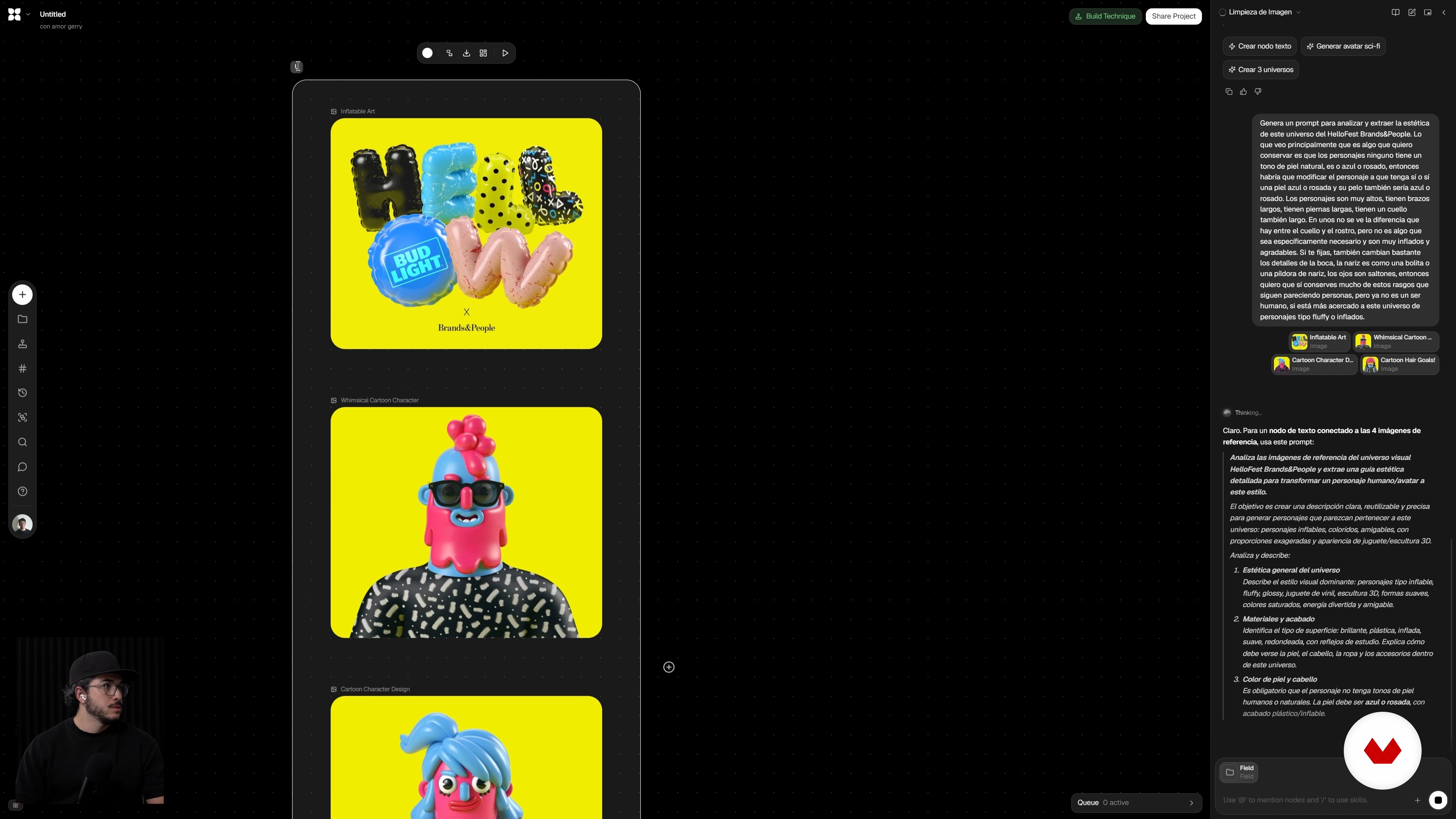The image size is (1456, 819).
Task: Select the Whimsical Cartoon Character image node
Action: tap(466, 522)
